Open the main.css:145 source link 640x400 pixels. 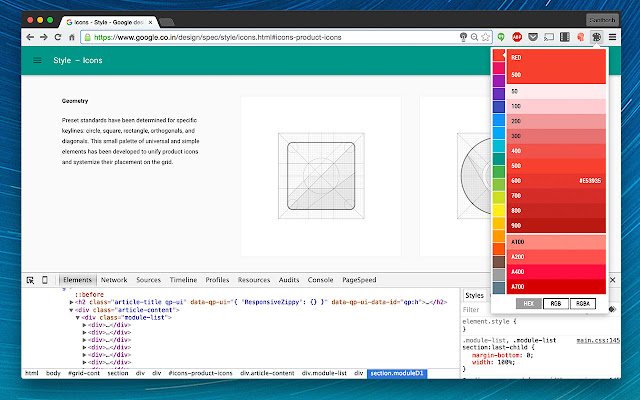coord(598,341)
